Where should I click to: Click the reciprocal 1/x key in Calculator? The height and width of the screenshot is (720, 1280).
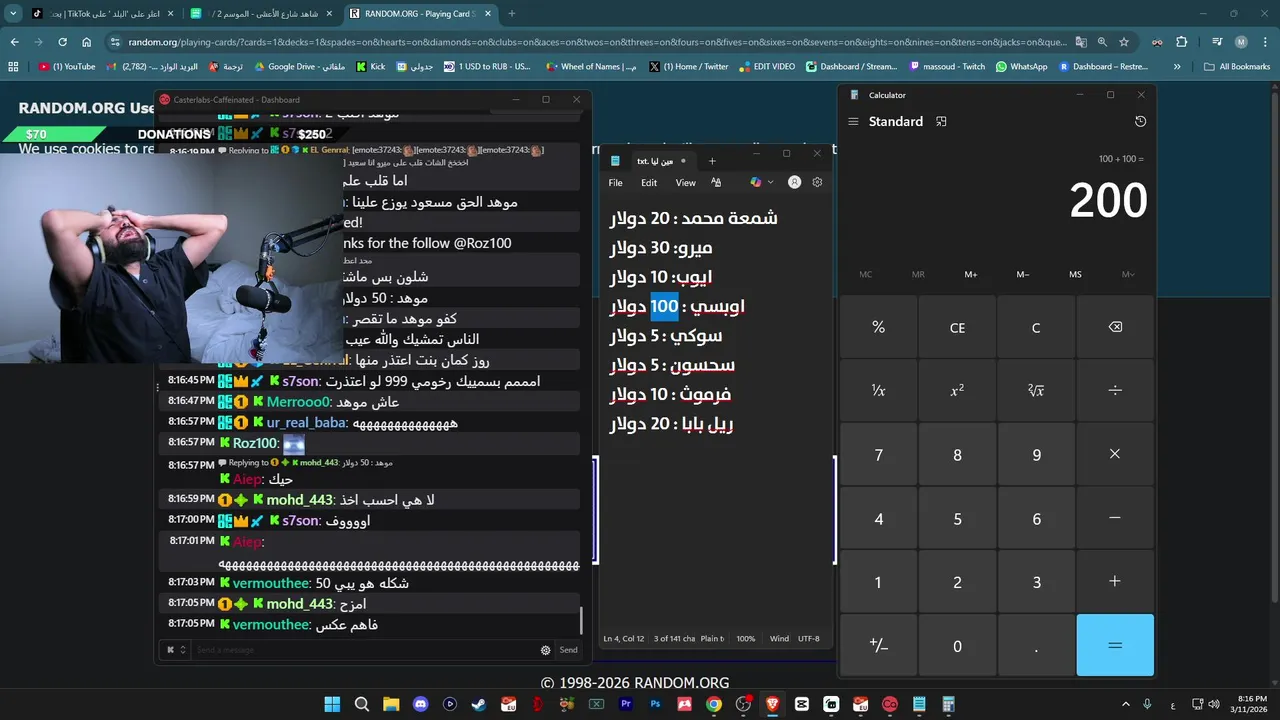click(878, 390)
